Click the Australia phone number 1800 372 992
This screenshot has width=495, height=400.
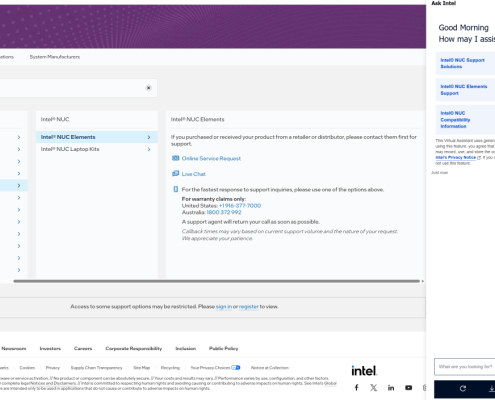click(x=224, y=212)
